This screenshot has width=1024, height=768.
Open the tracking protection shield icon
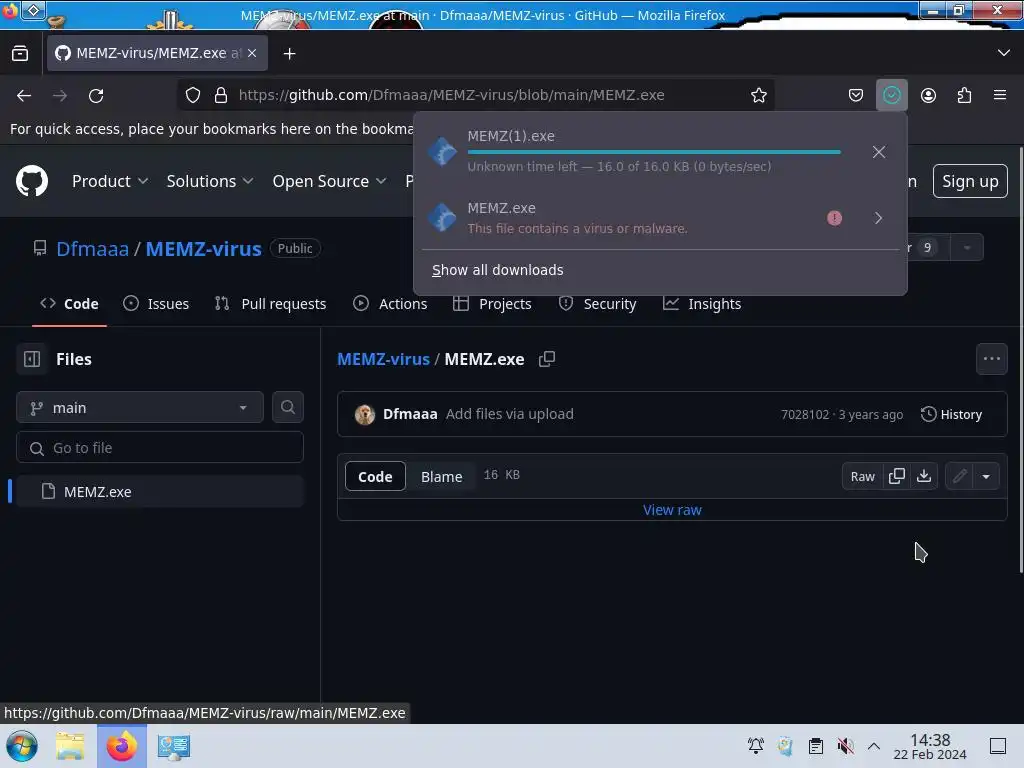click(x=193, y=95)
